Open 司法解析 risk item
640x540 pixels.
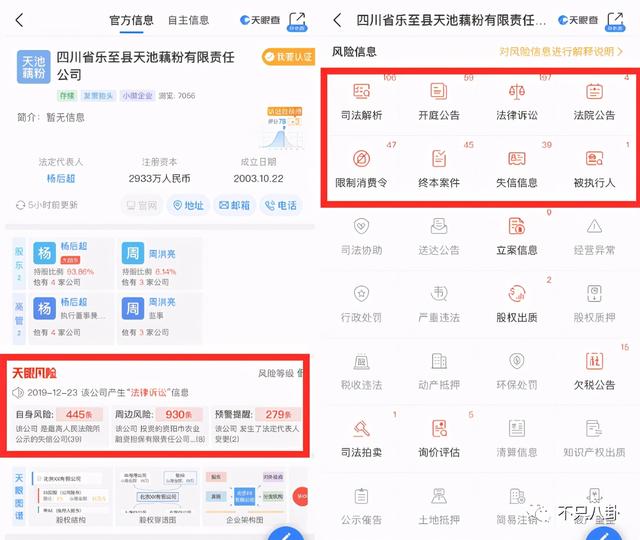[362, 102]
